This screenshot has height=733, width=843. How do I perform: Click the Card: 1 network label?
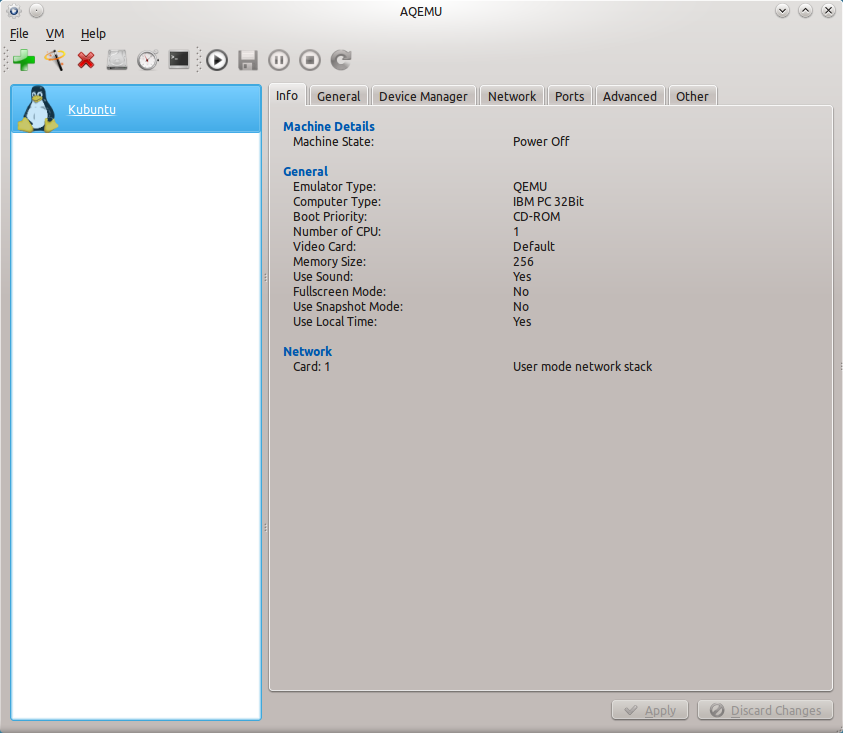[x=311, y=367]
